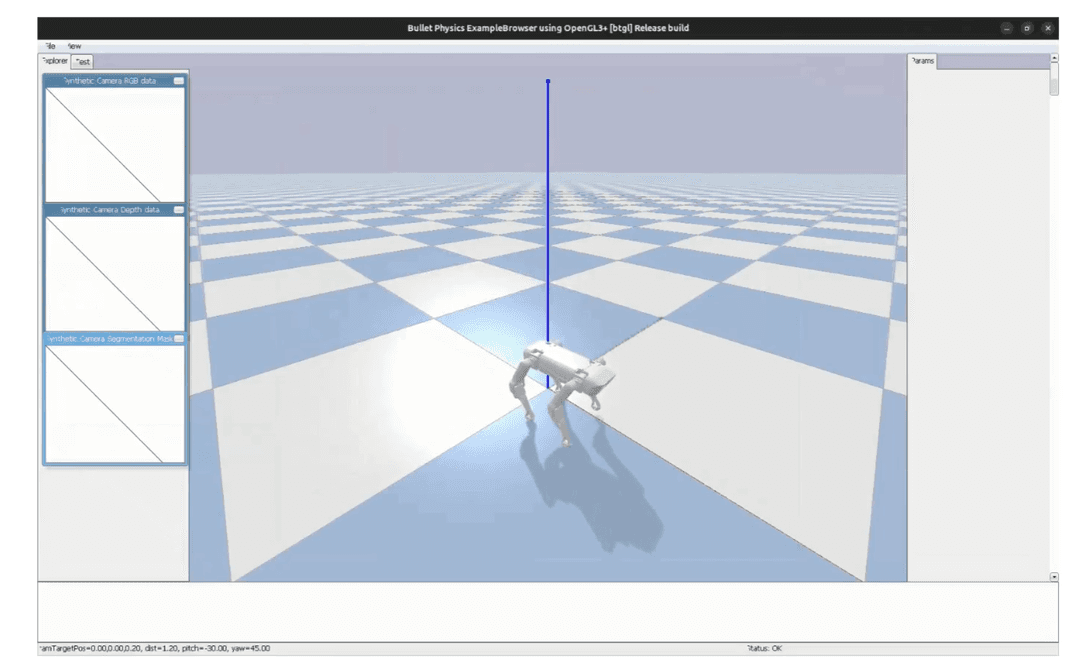Click the Synthetic Camera Segmentation Mask title bar
Screen dimensions: 1080x663
tap(108, 339)
